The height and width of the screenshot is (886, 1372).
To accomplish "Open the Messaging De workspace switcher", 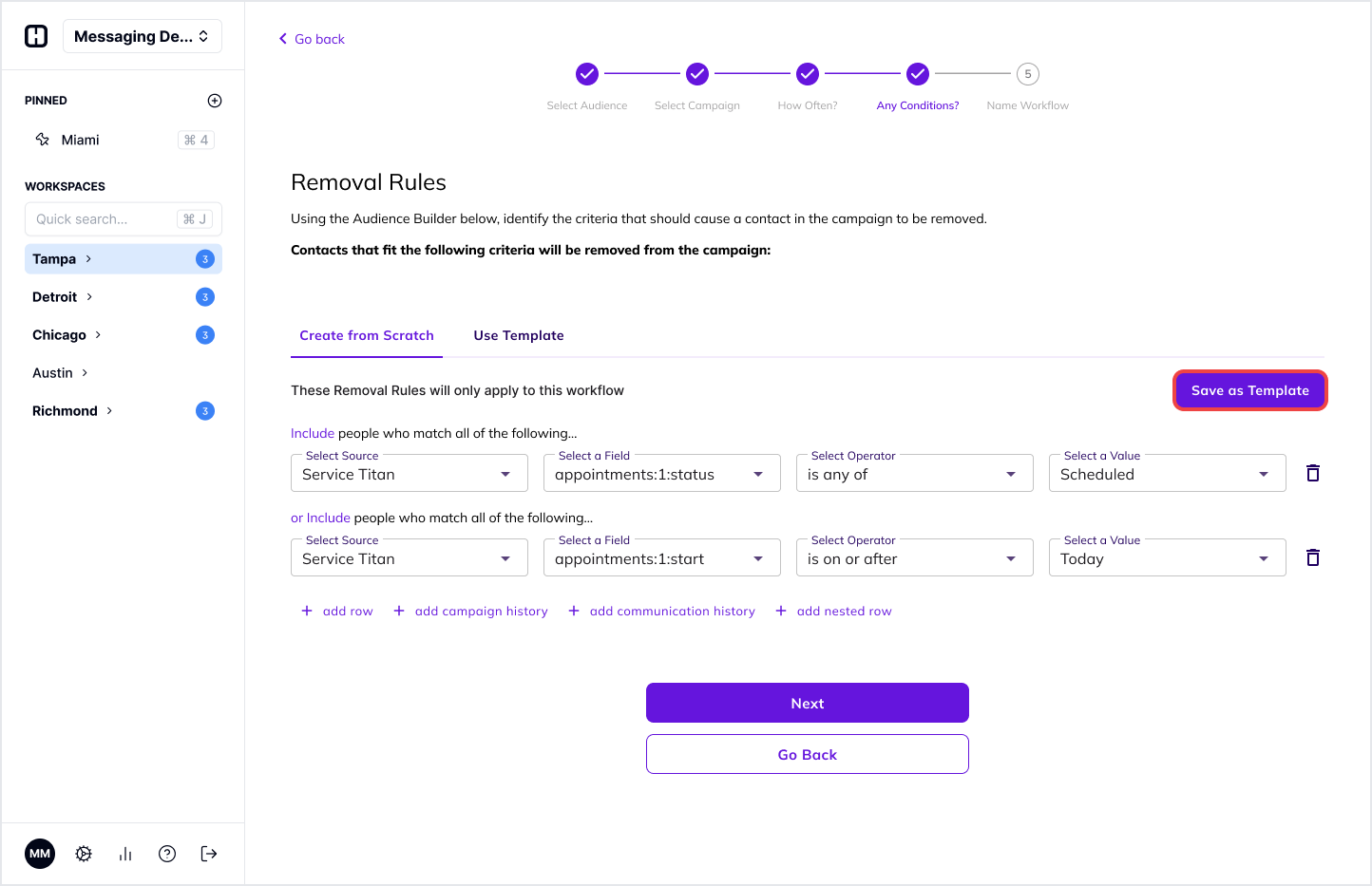I will [x=142, y=36].
